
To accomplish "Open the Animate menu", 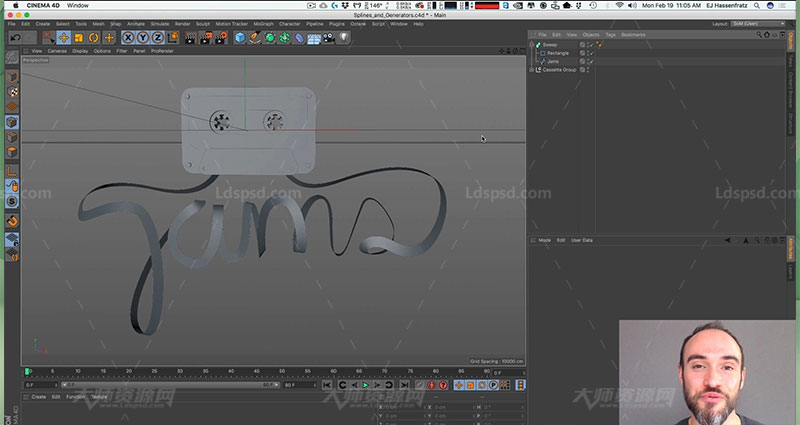I will click(x=136, y=24).
